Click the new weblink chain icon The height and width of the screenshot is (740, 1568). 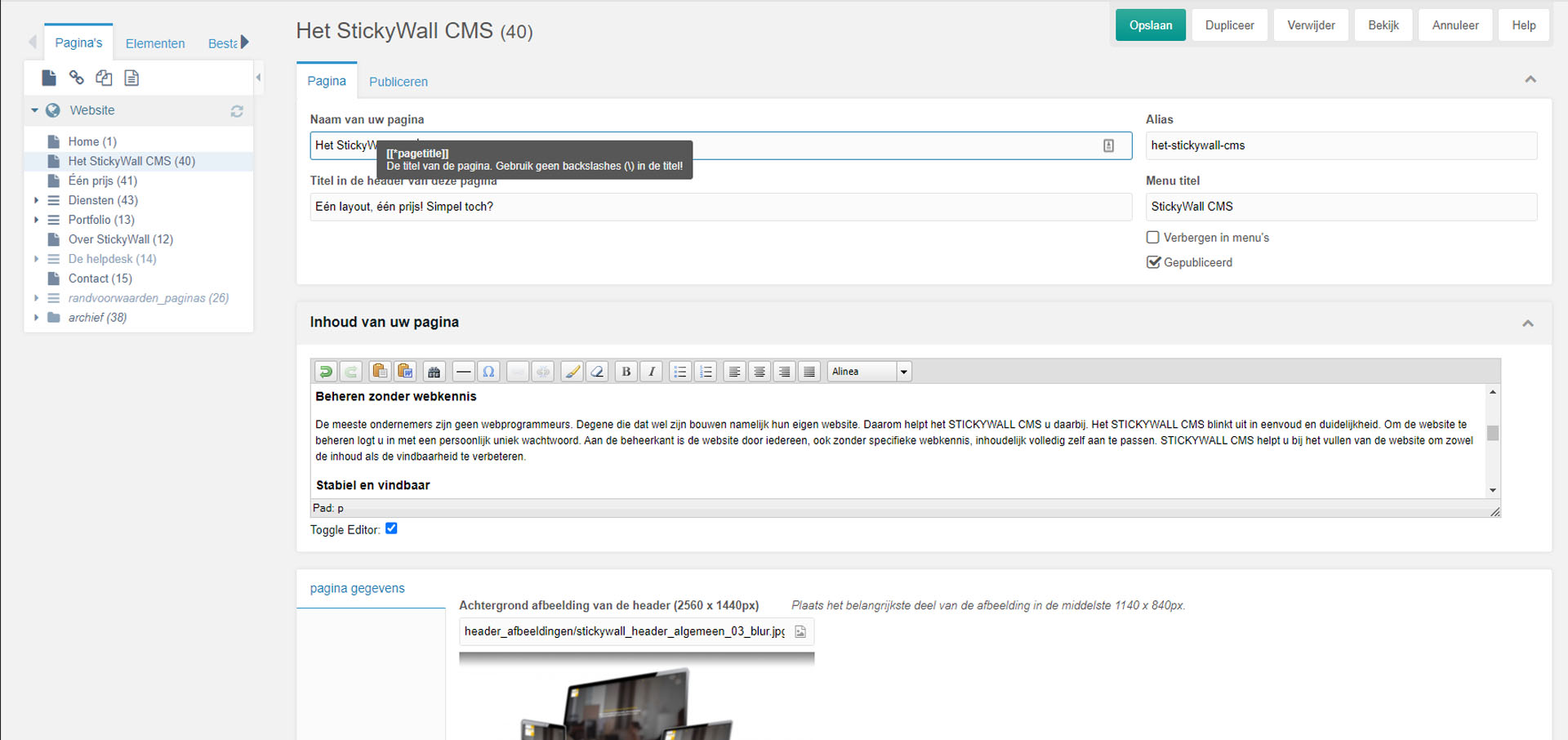coord(76,78)
